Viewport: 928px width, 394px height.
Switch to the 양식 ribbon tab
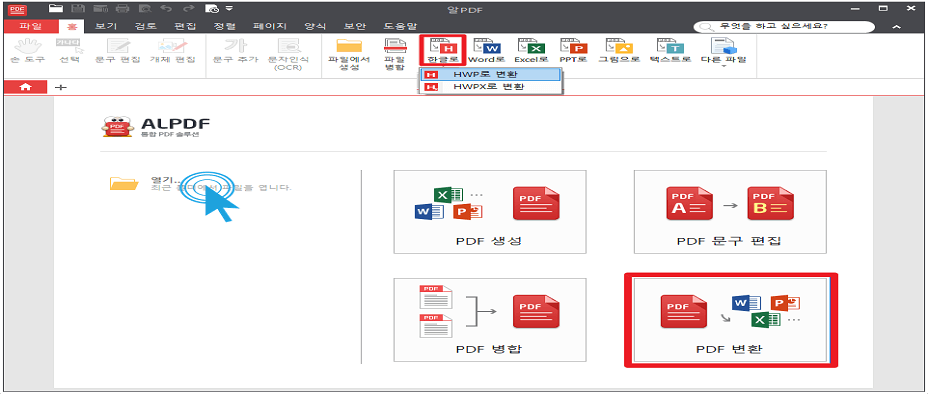coord(314,26)
